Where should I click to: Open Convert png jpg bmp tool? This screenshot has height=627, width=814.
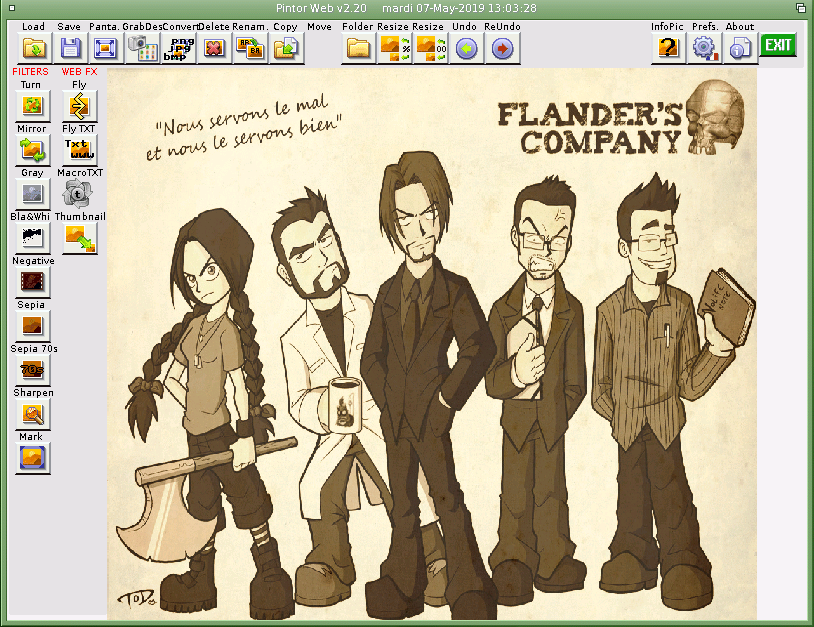[x=178, y=49]
